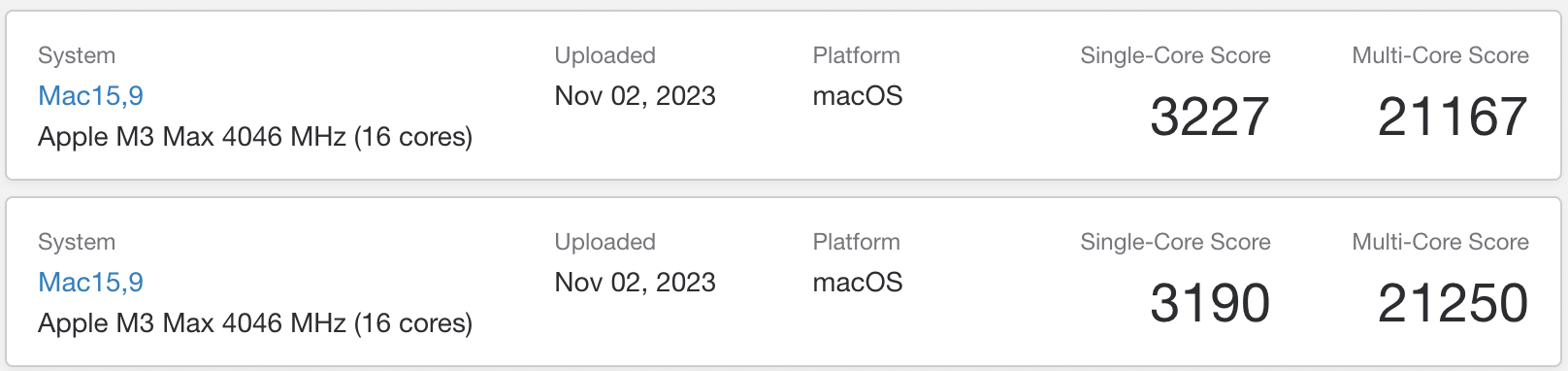Image resolution: width=1568 pixels, height=371 pixels.
Task: Click the macOS platform value in the 21167 card
Action: [x=858, y=96]
